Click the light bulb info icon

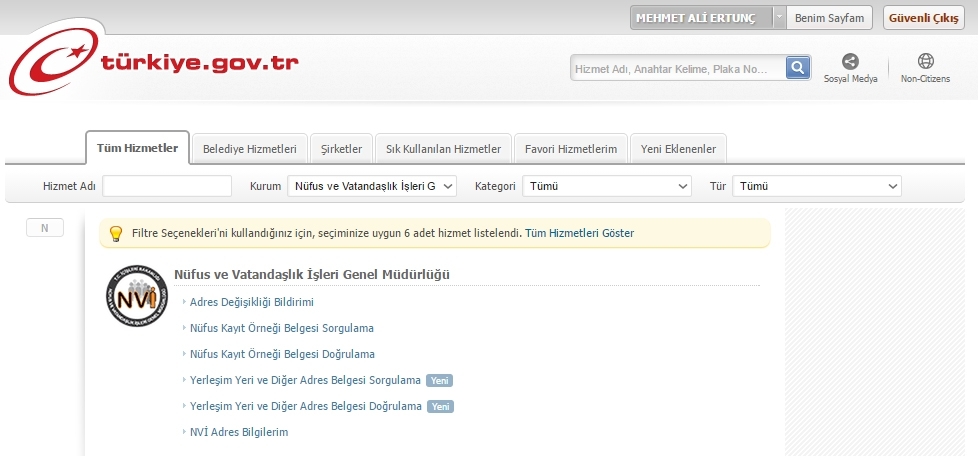click(116, 233)
